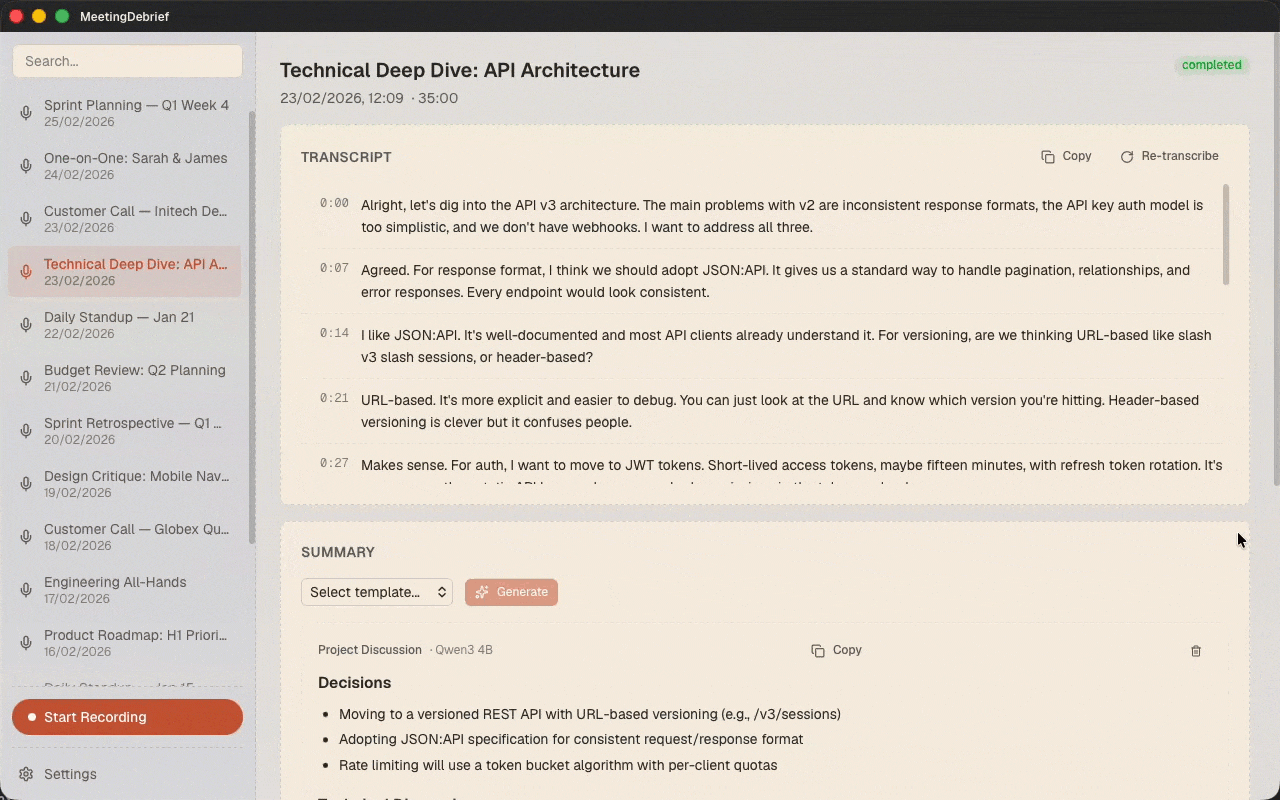Click microphone icon beside Customer Call — Initech
The width and height of the screenshot is (1280, 800).
point(26,219)
